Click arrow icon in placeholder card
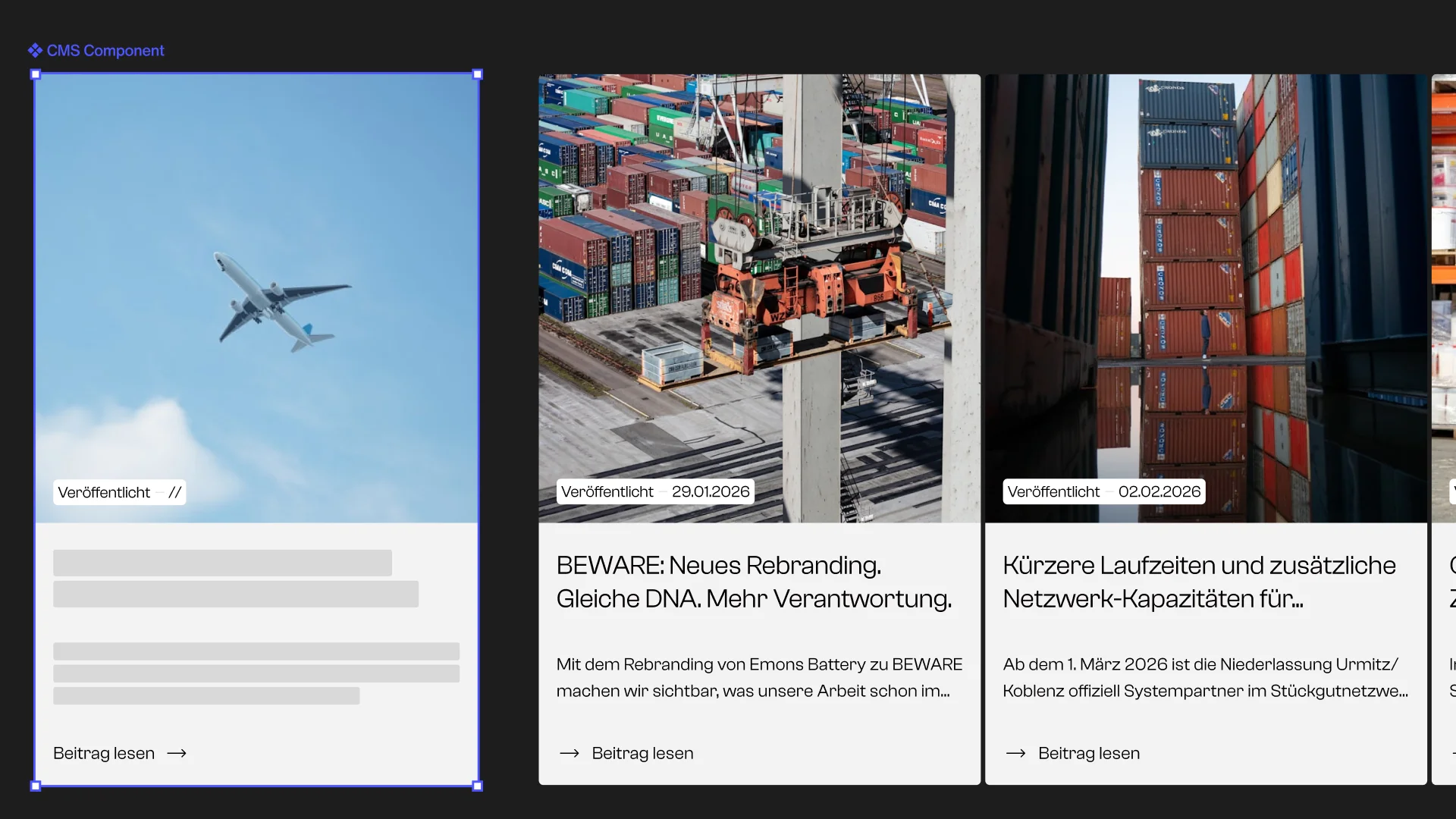 [x=177, y=753]
